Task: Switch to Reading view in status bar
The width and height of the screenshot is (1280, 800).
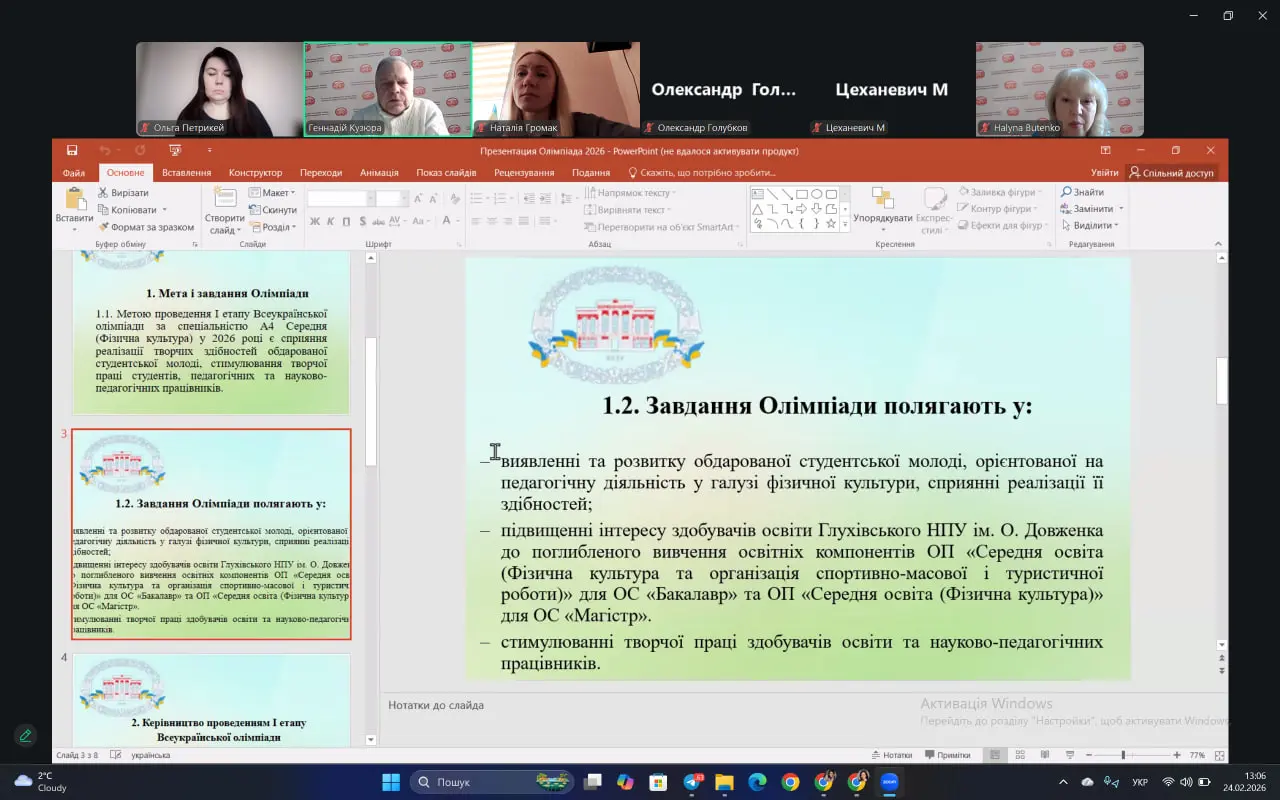Action: coord(1045,755)
